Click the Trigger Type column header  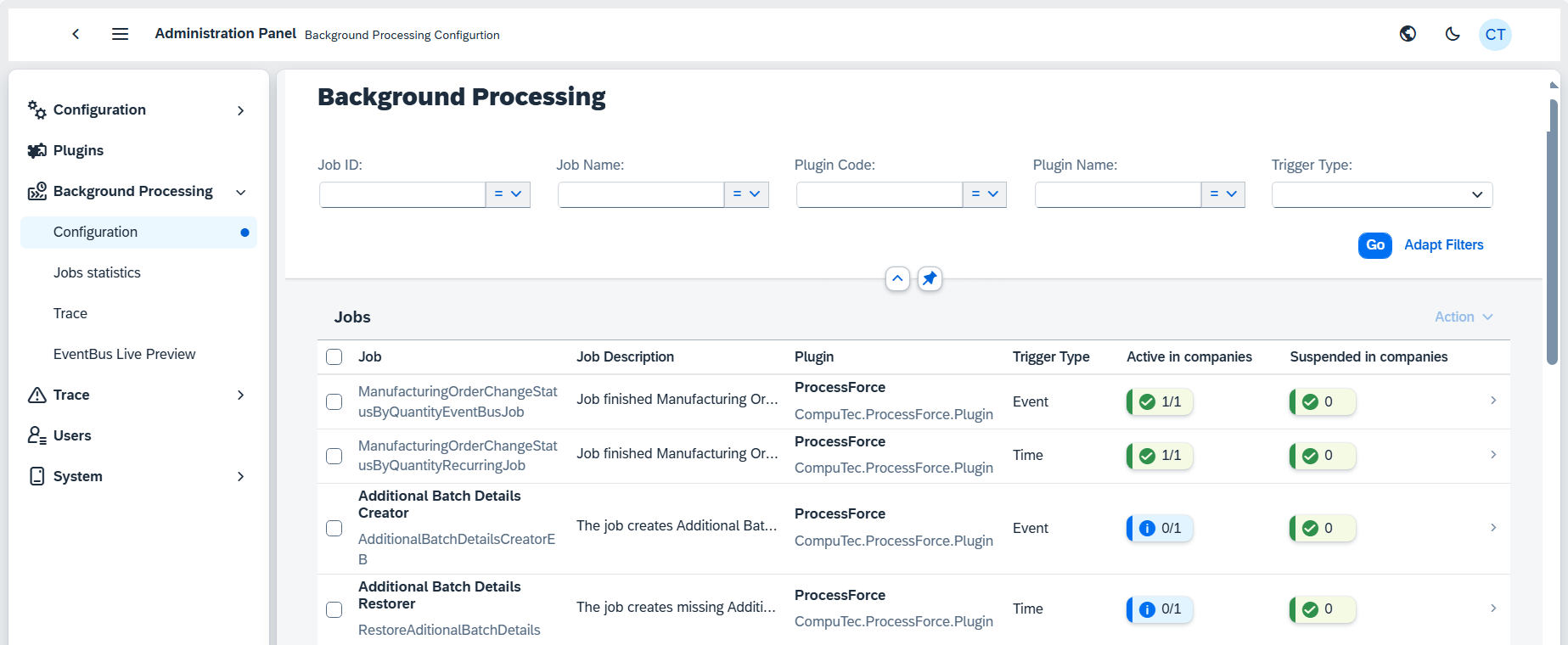1051,356
